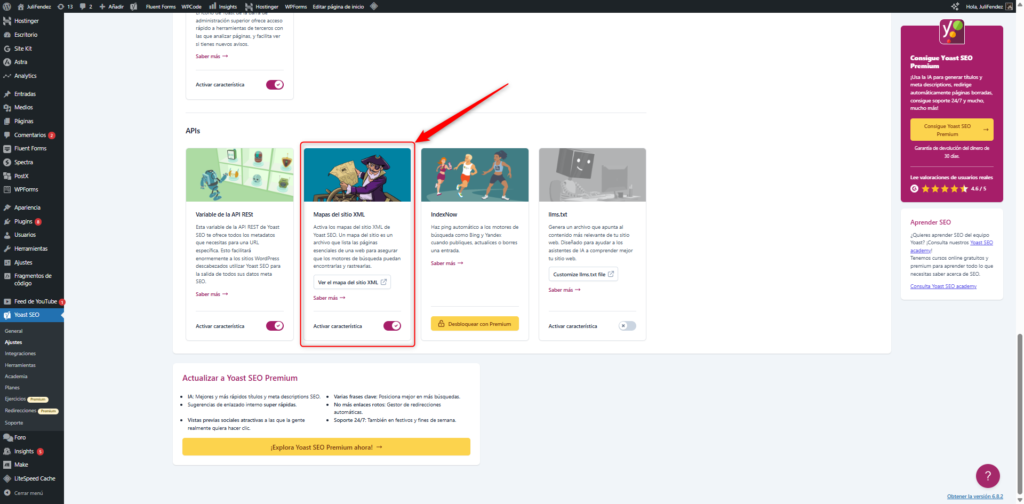The width and height of the screenshot is (1024, 504).
Task: Click Ver el mapa del sitio XML button
Action: pyautogui.click(x=352, y=283)
